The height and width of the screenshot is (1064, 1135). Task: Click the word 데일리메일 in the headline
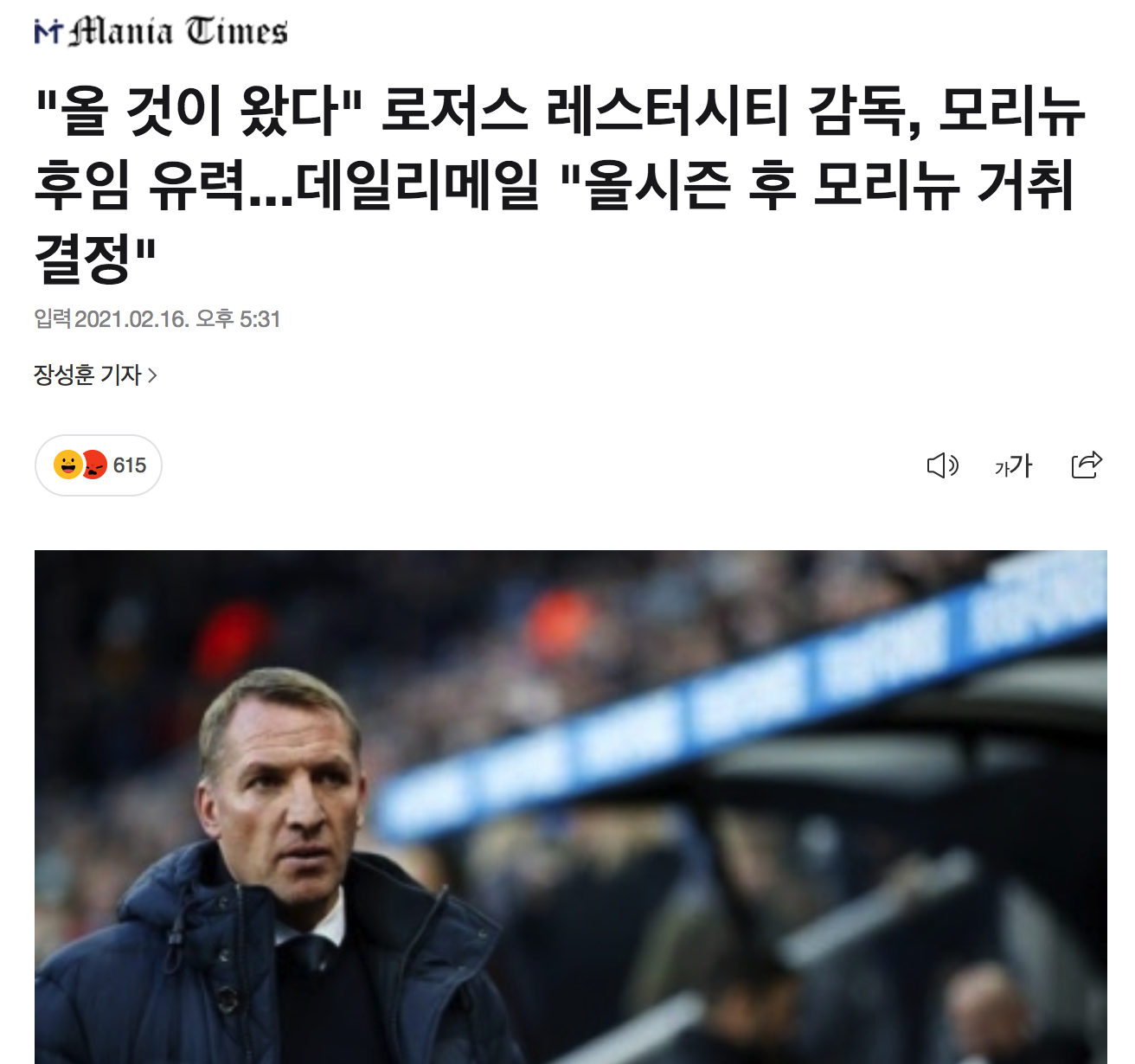pos(418,184)
